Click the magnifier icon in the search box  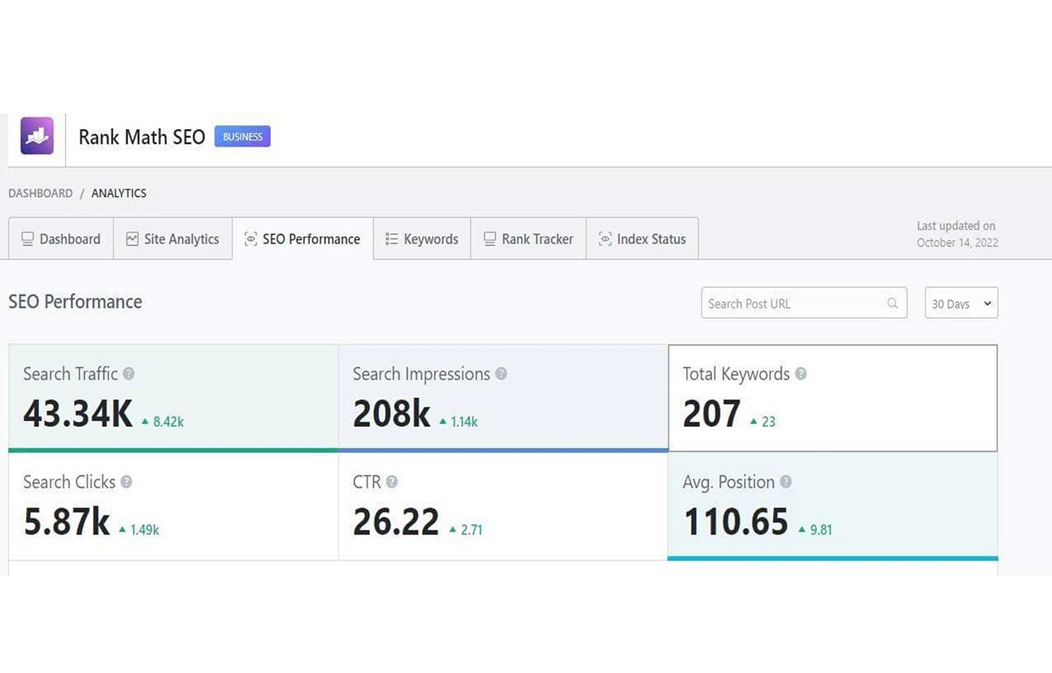(x=892, y=304)
